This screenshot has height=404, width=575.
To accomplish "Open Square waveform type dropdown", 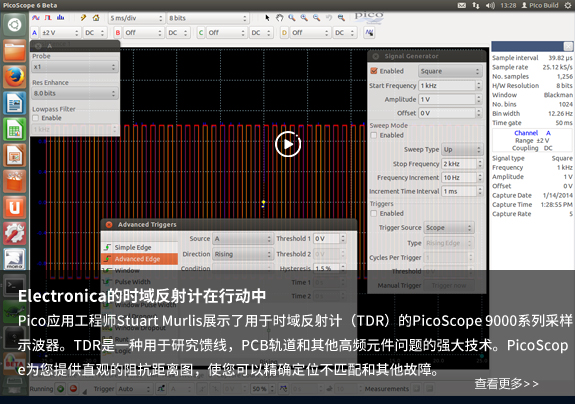I will (x=450, y=71).
